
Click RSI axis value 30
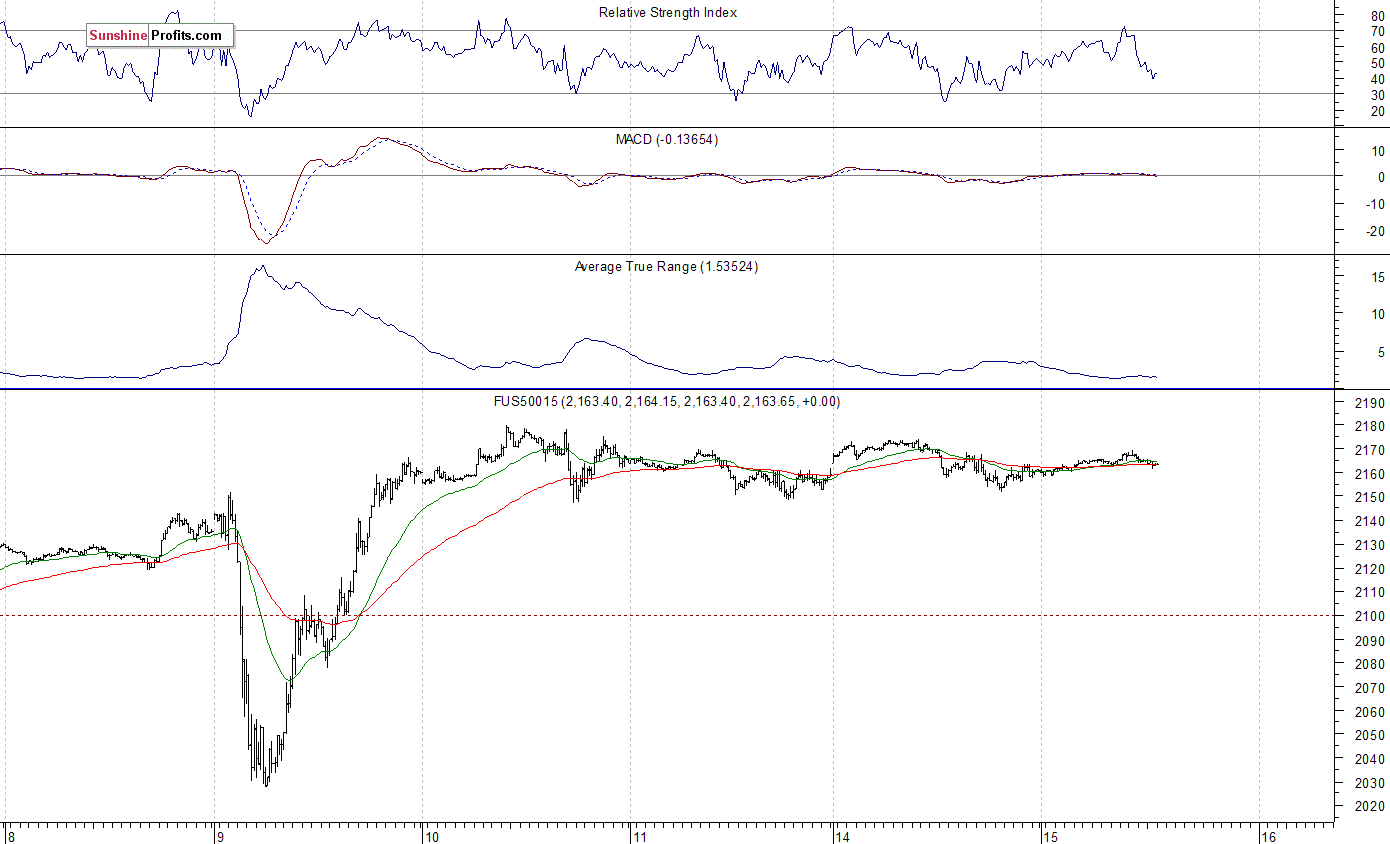(x=1378, y=95)
